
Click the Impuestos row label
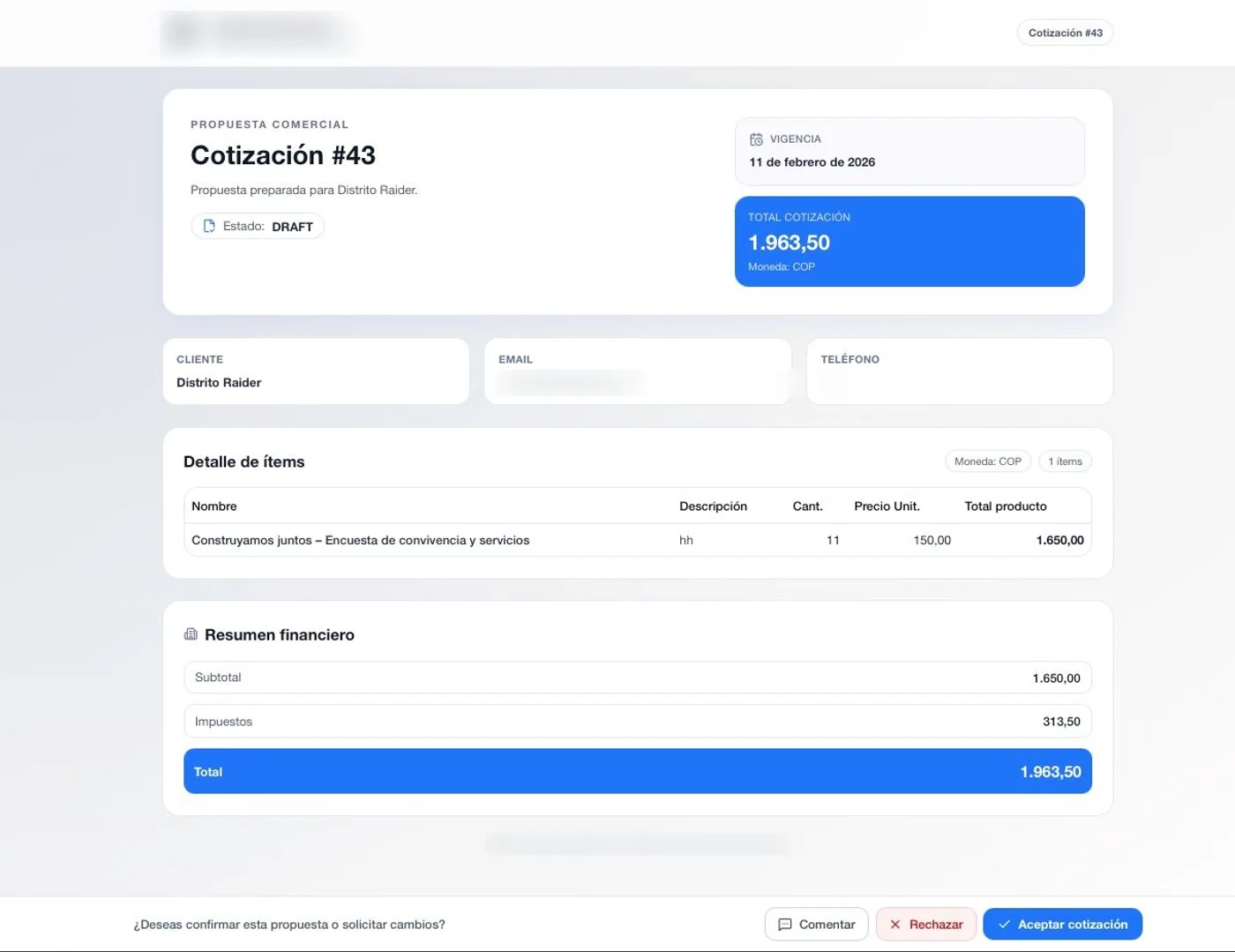223,722
